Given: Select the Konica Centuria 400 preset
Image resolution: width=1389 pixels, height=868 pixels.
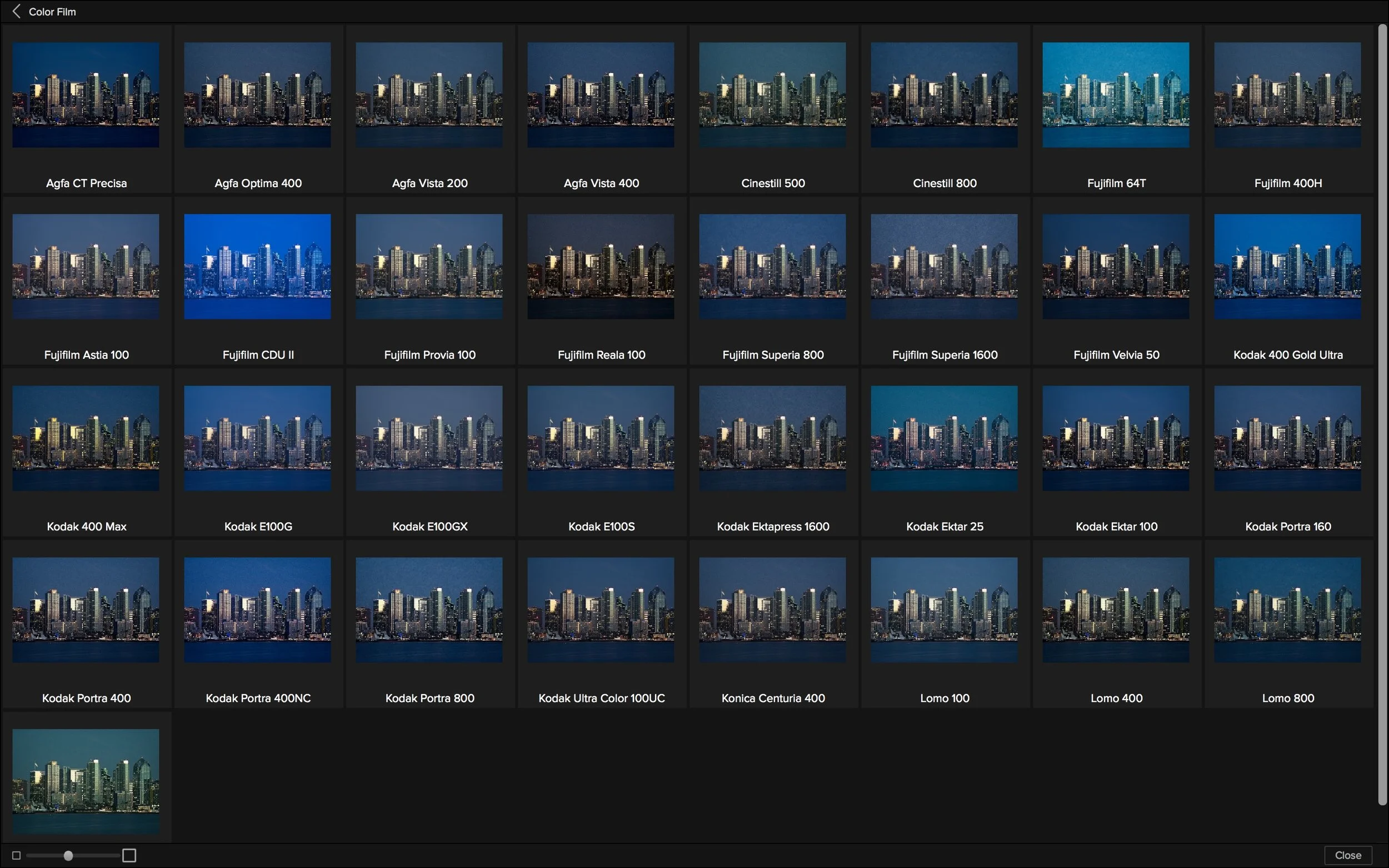Looking at the screenshot, I should pos(772,610).
